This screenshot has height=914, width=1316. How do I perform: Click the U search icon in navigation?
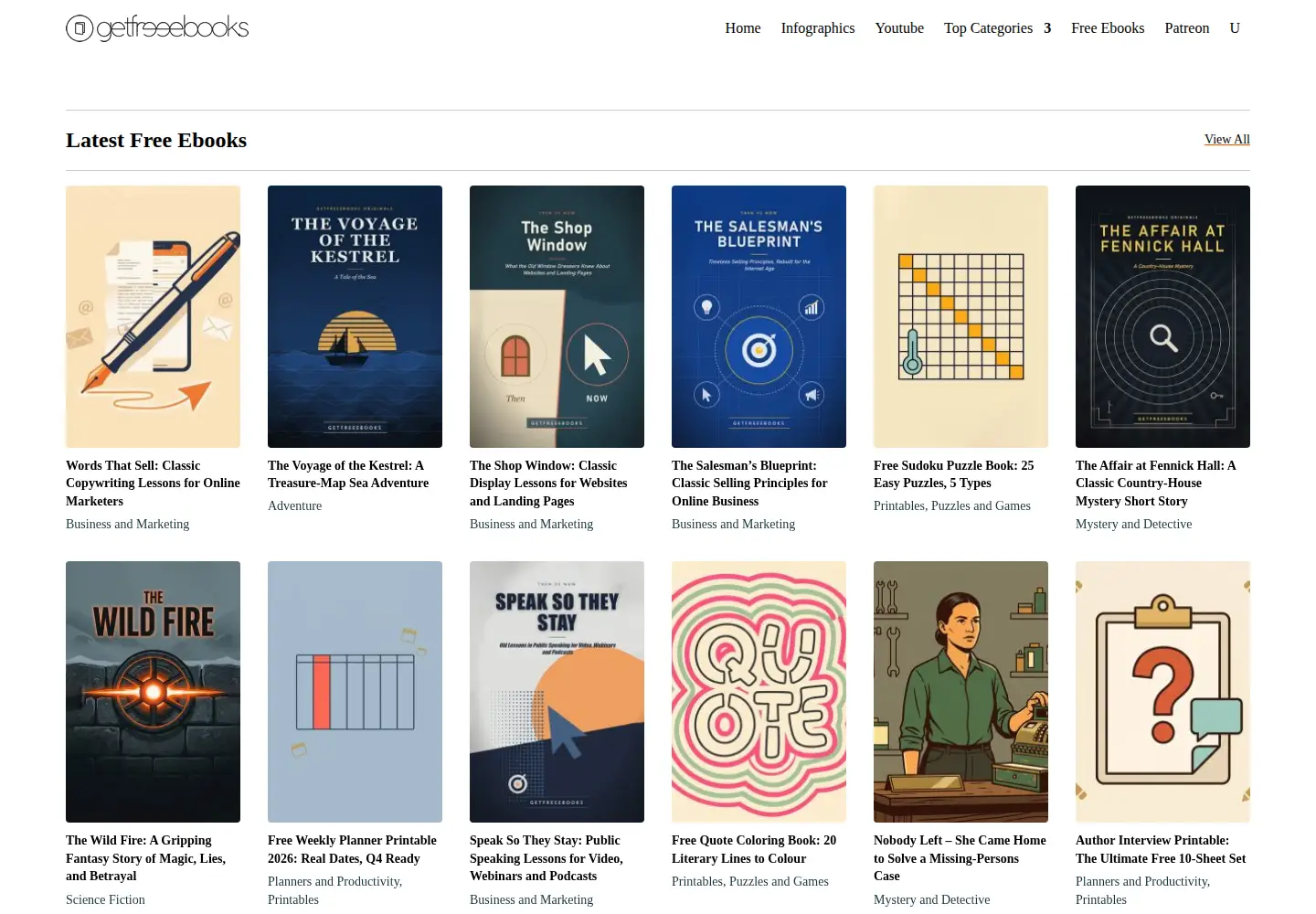(1235, 28)
